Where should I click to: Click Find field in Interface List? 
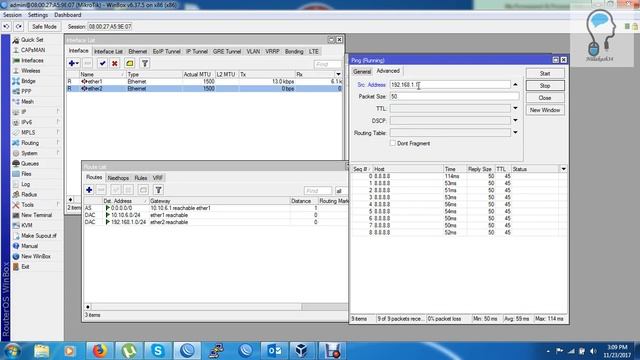click(328, 64)
